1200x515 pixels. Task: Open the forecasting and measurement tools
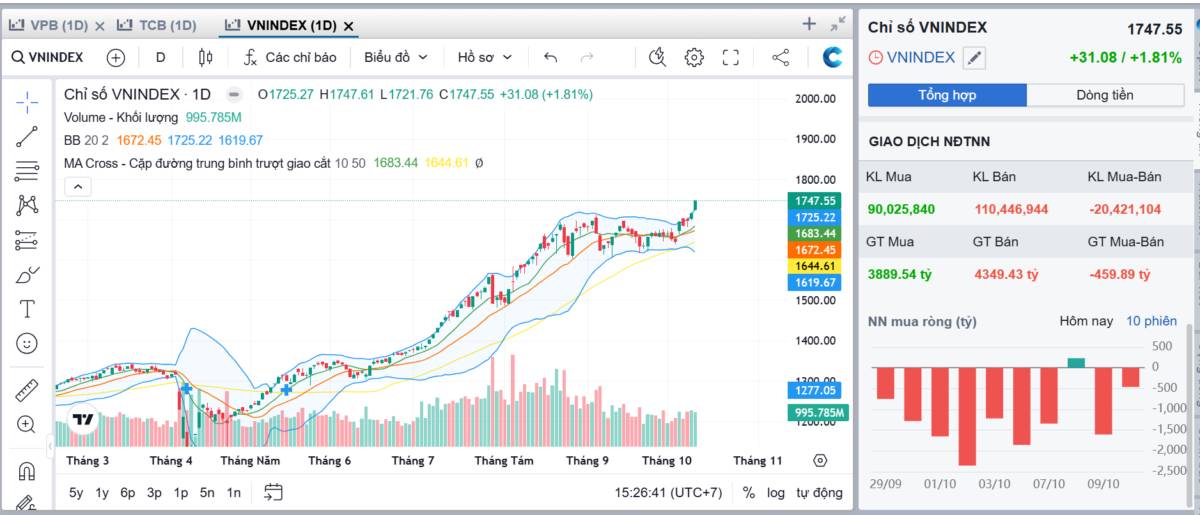point(27,240)
